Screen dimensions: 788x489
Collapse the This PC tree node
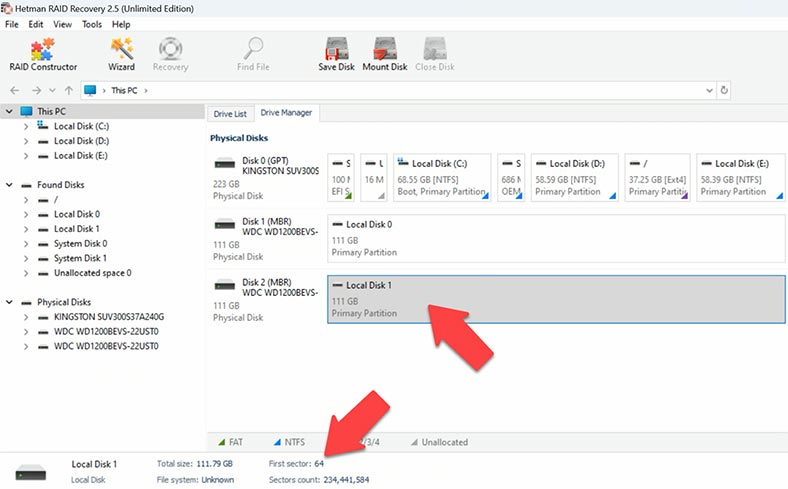9,112
